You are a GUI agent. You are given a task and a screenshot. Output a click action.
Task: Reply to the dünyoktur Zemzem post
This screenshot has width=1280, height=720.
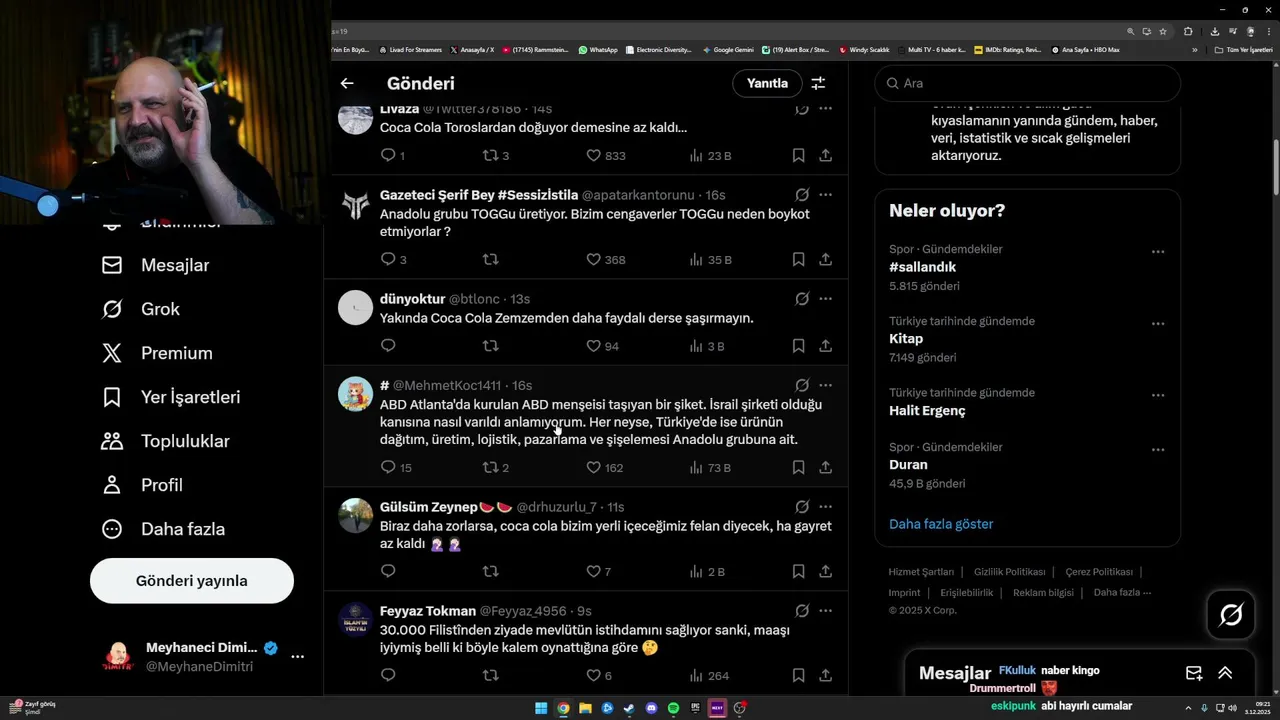(x=388, y=346)
